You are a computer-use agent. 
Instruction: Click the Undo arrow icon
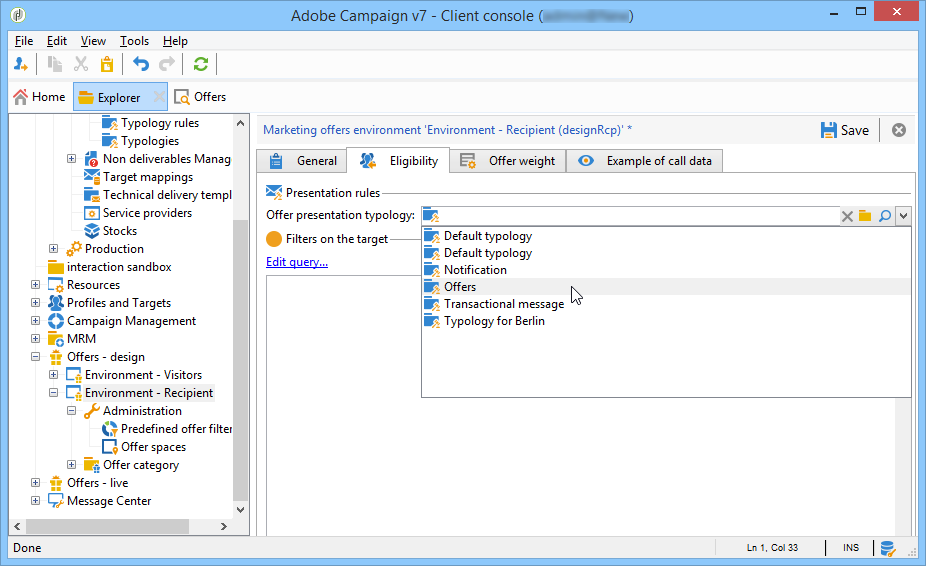click(x=141, y=64)
